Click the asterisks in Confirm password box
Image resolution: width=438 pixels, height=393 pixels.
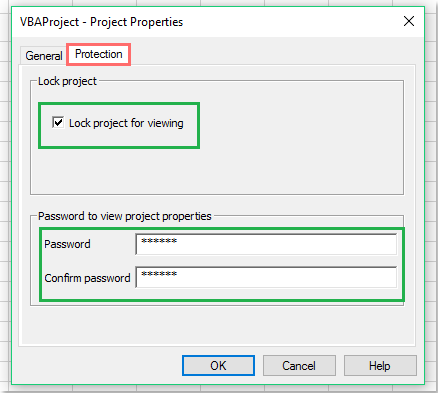(159, 274)
